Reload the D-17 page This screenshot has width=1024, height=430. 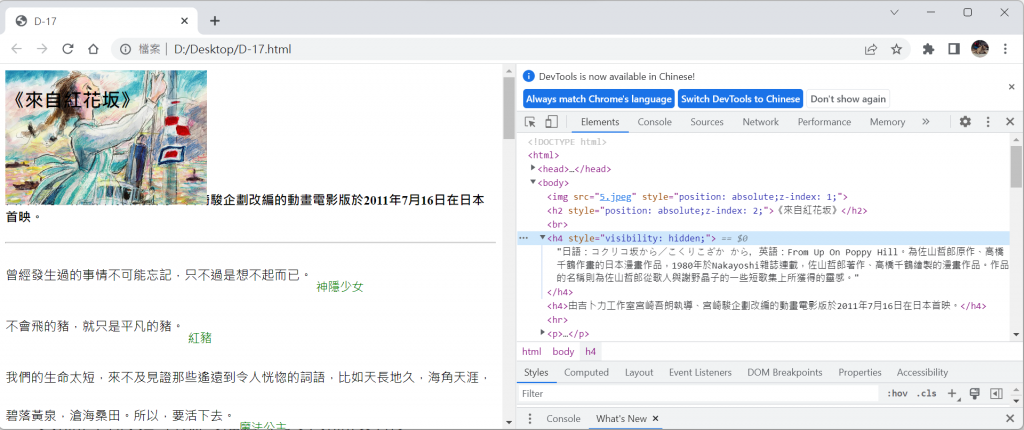pyautogui.click(x=67, y=49)
